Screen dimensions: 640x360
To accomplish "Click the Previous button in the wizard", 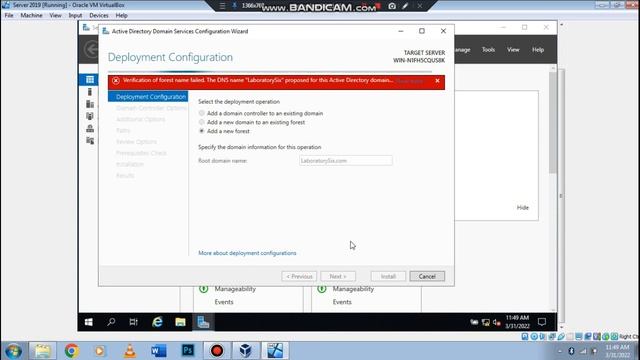I will (299, 276).
